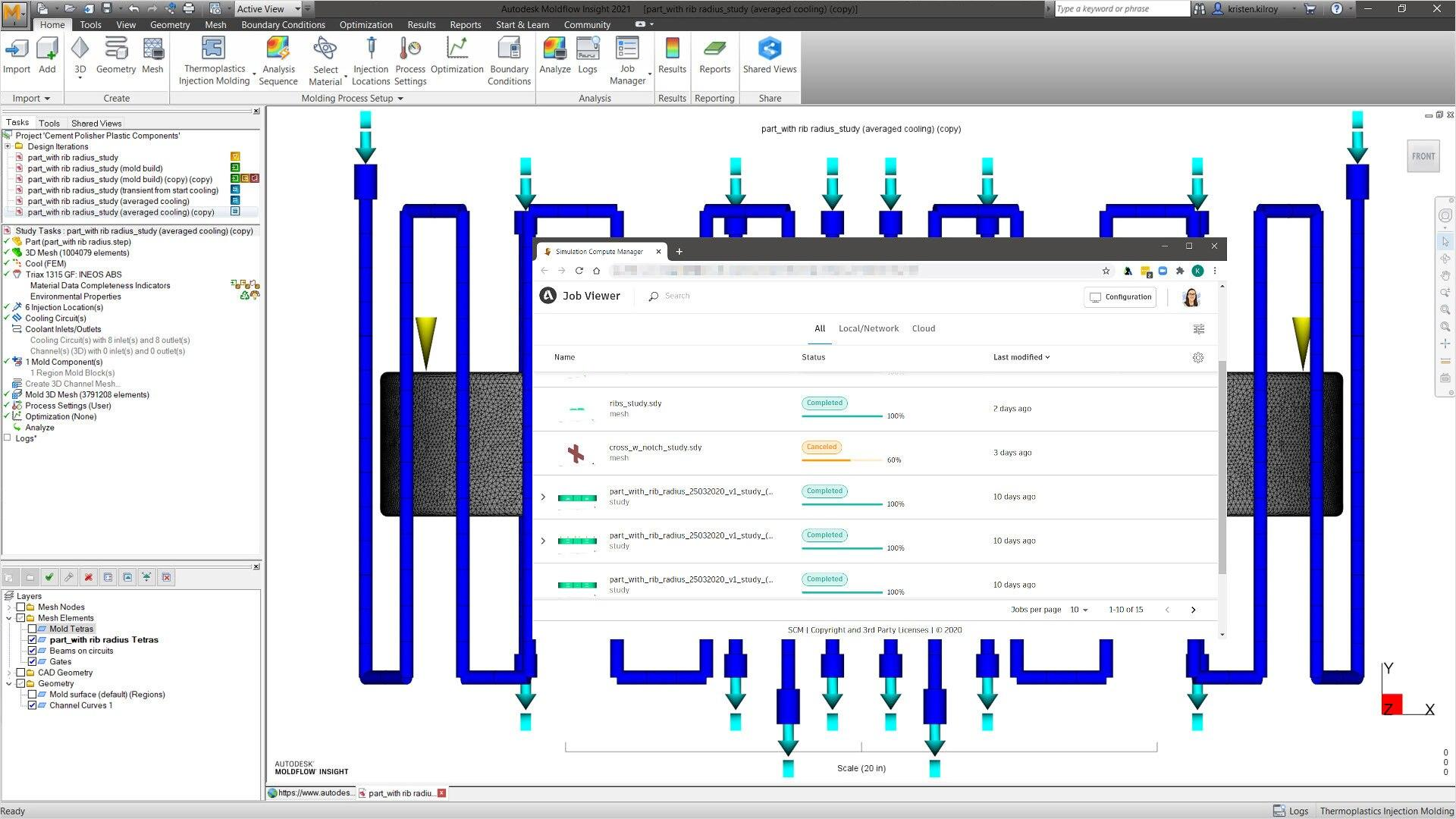The height and width of the screenshot is (819, 1456).
Task: Click the ribs_study.sdy progress bar
Action: 842,416
